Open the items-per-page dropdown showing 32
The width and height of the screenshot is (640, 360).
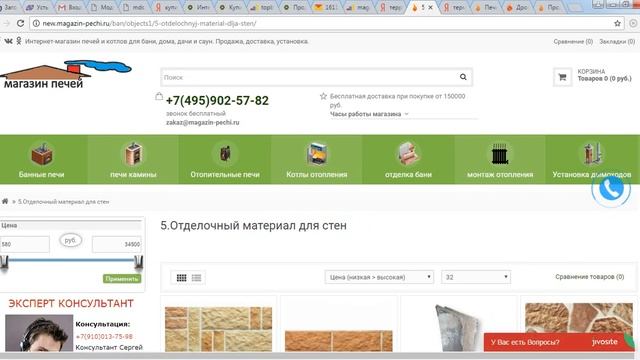[476, 277]
